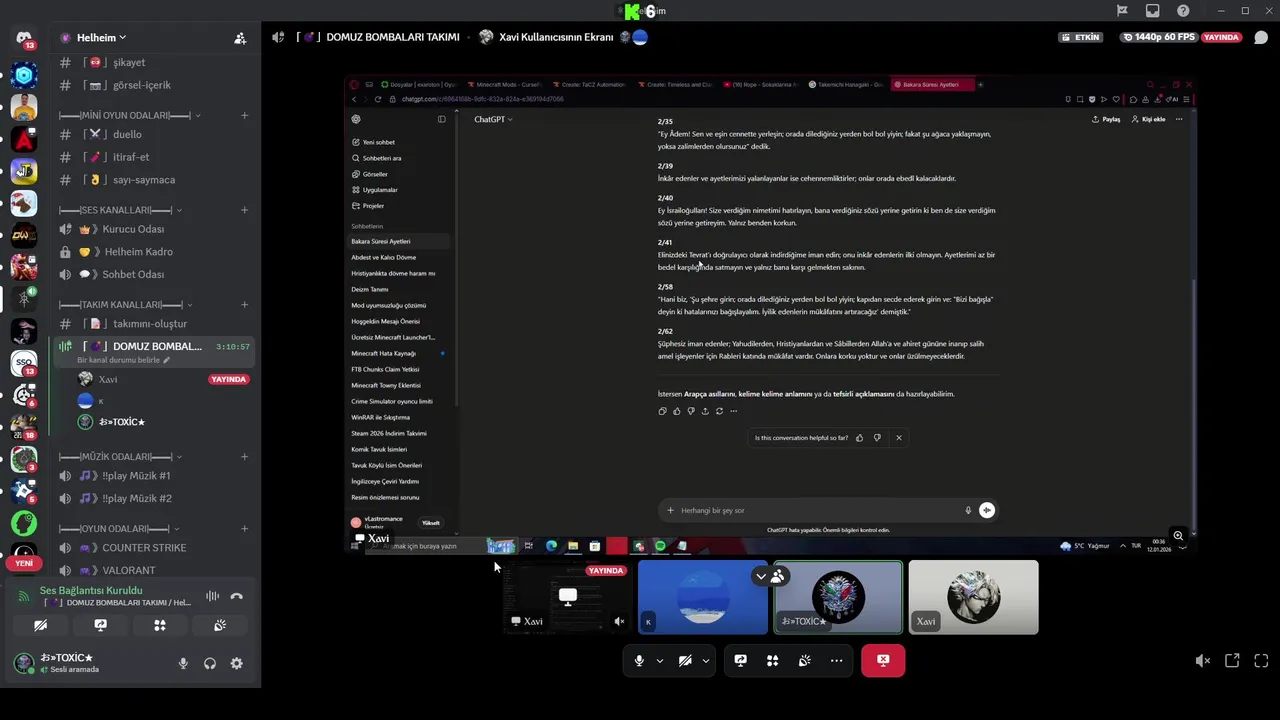Invite people icon next to Helheim
Image resolution: width=1280 pixels, height=720 pixels.
coord(240,38)
